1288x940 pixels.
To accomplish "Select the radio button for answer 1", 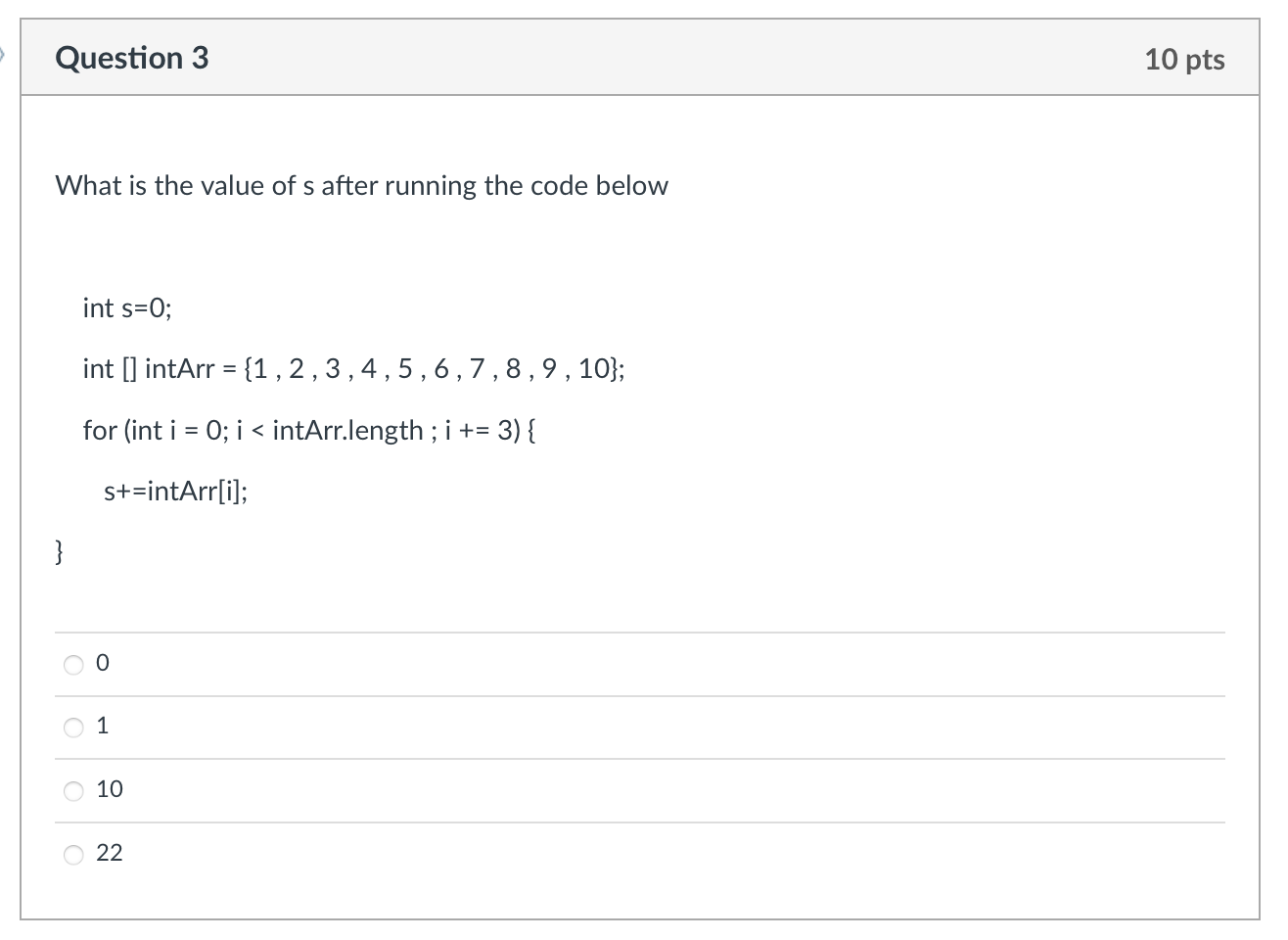I will pos(73,727).
